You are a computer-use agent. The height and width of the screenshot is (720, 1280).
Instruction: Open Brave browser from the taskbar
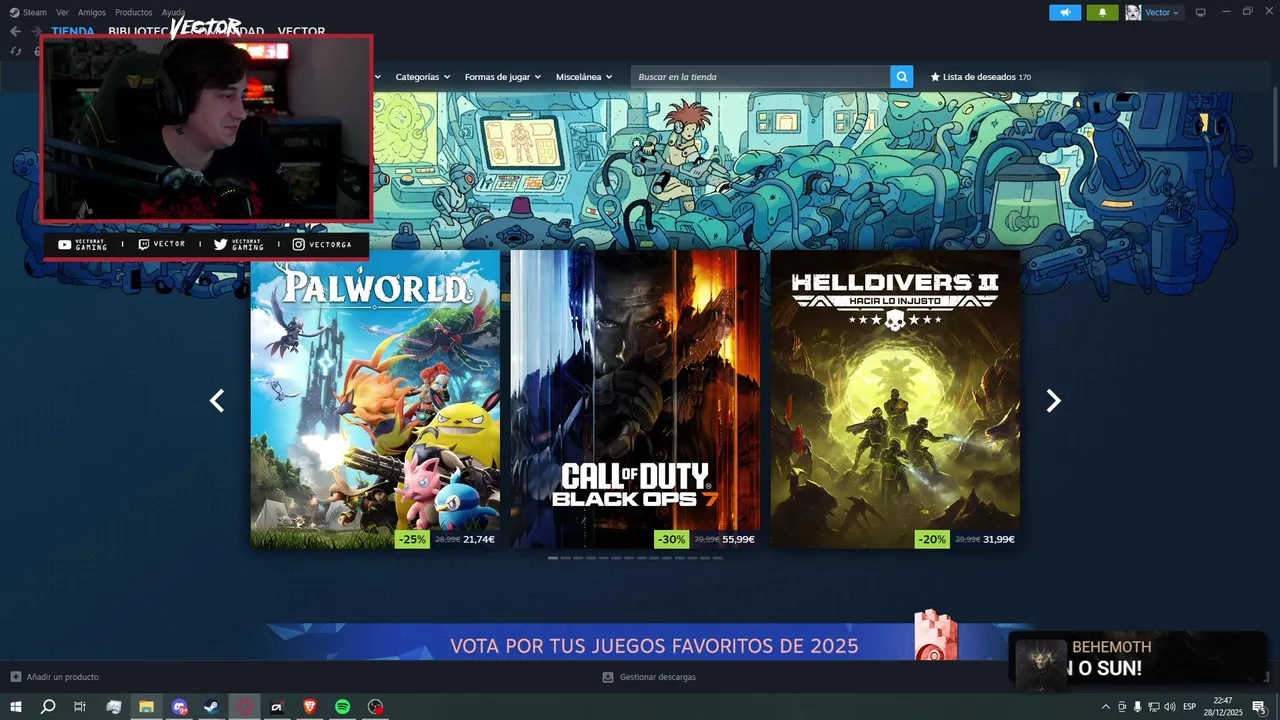[x=310, y=707]
